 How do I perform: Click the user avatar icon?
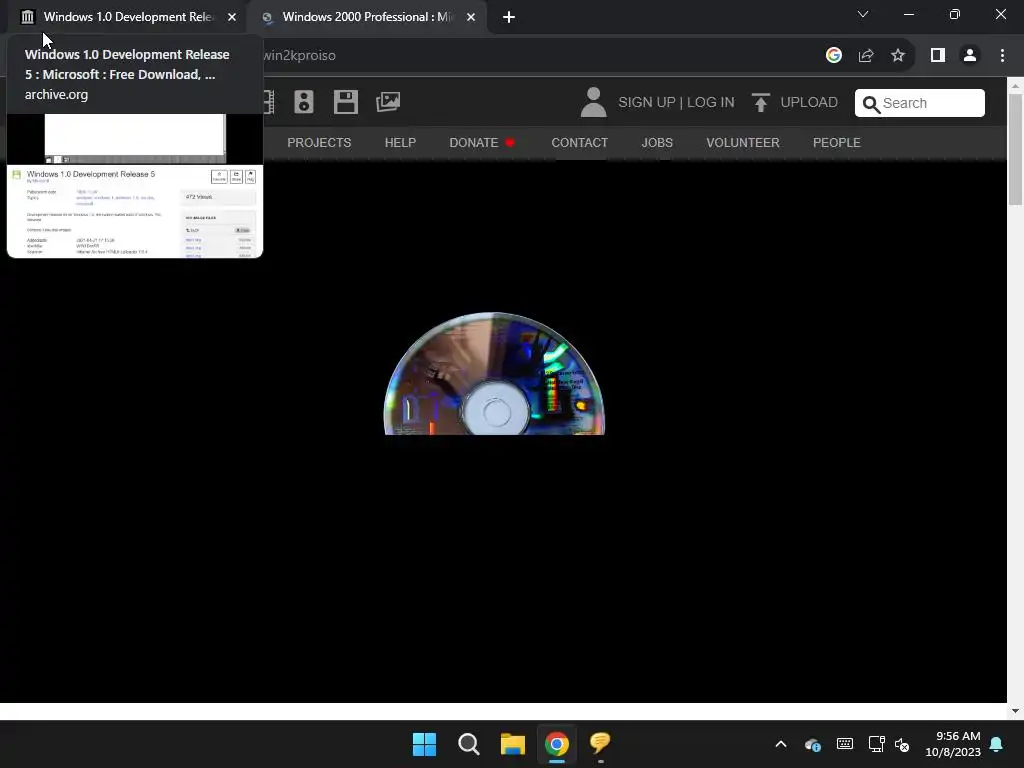[x=593, y=103]
